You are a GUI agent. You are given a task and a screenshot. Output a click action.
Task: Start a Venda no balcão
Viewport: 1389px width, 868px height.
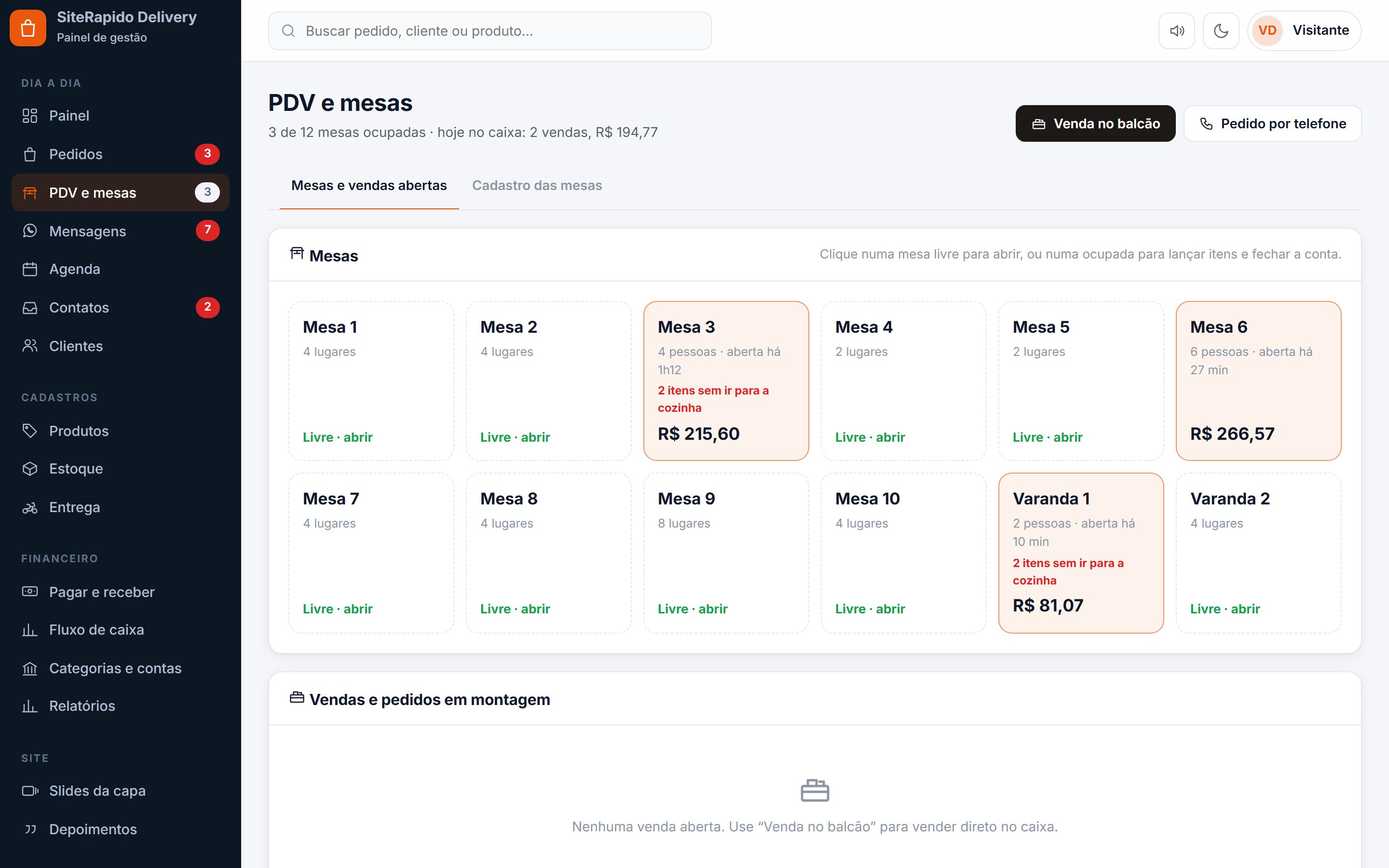(1095, 123)
